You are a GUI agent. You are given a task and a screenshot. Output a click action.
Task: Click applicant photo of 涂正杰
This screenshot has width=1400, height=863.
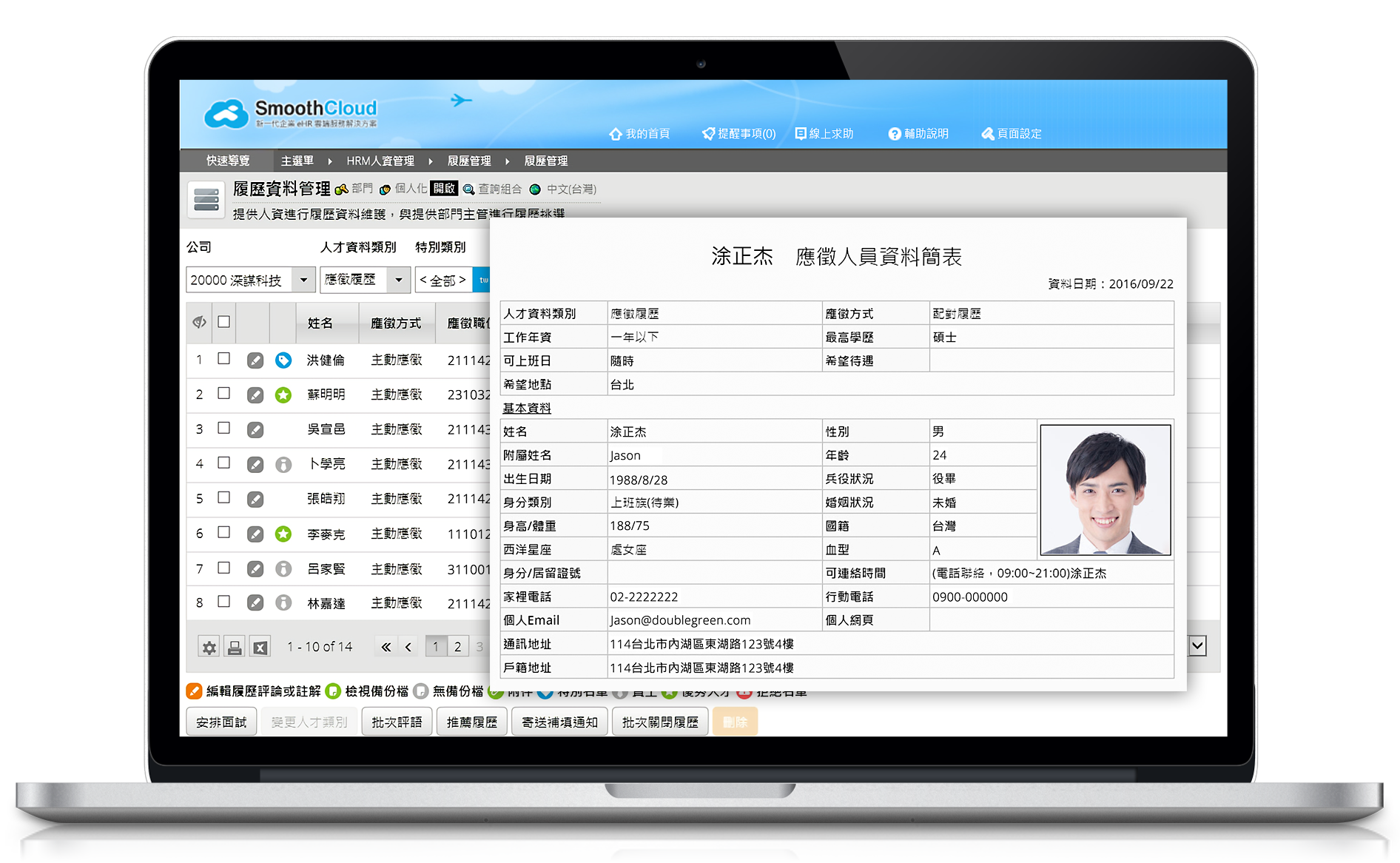pyautogui.click(x=1105, y=490)
